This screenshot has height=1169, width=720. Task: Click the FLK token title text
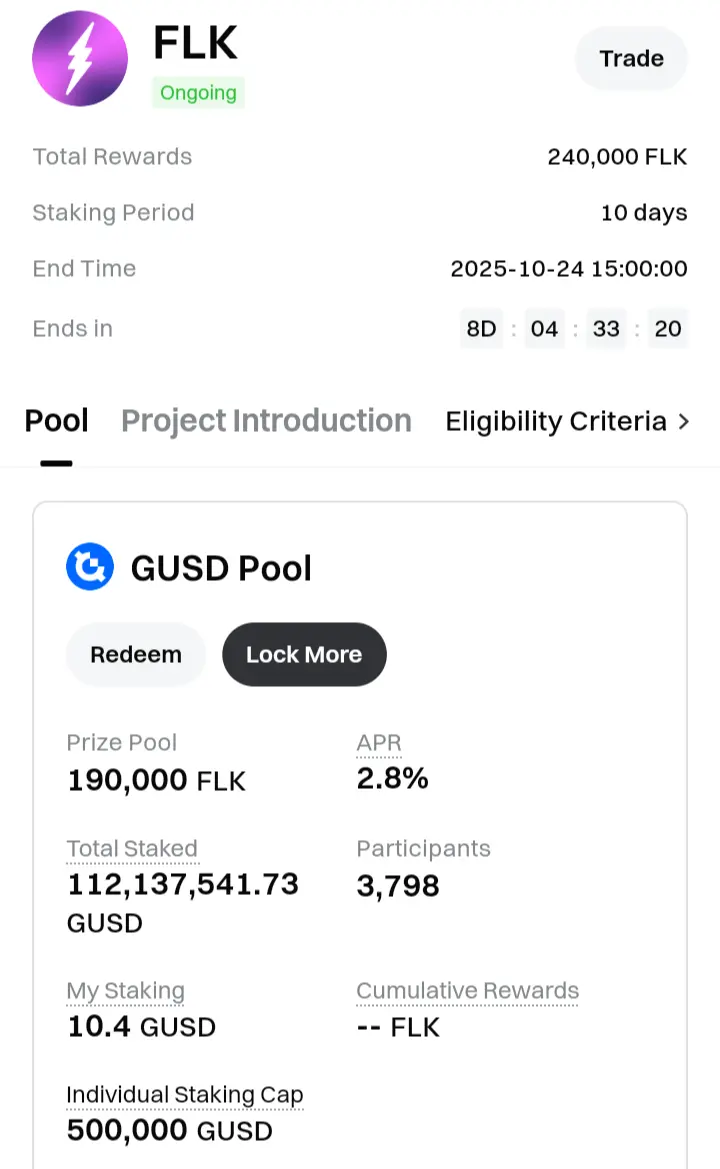coord(195,43)
